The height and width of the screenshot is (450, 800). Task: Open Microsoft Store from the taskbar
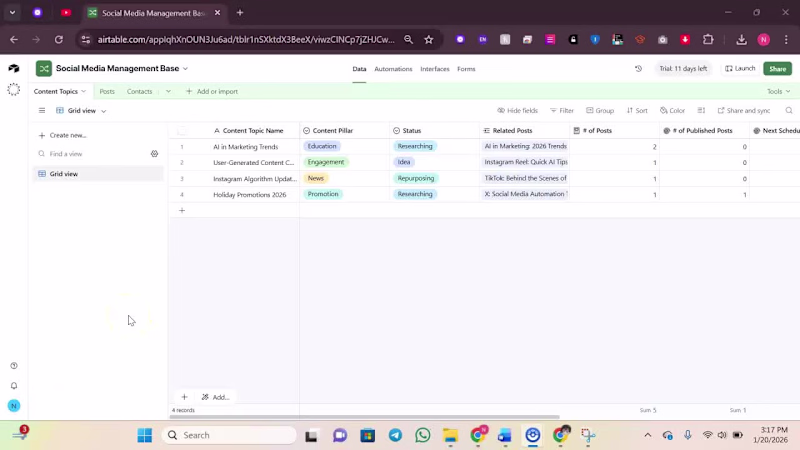(x=367, y=435)
